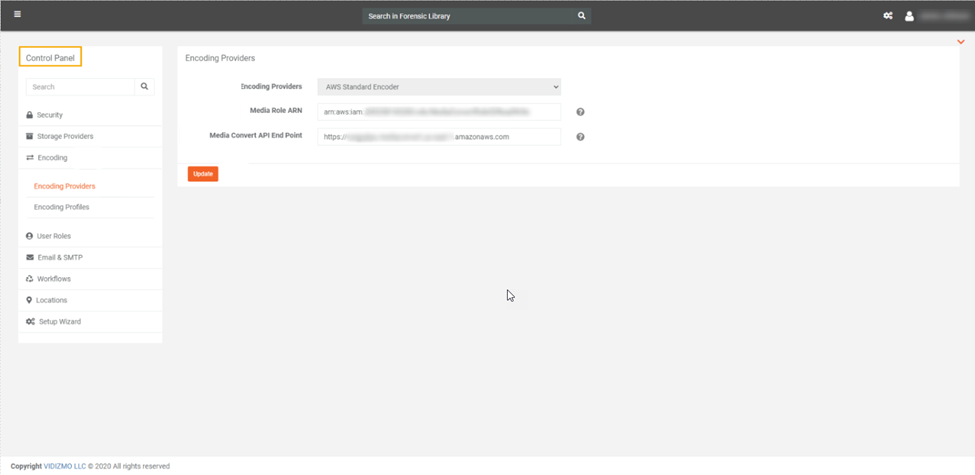Focus the Search in Forensic Library field
This screenshot has height=475, width=975.
[468, 16]
